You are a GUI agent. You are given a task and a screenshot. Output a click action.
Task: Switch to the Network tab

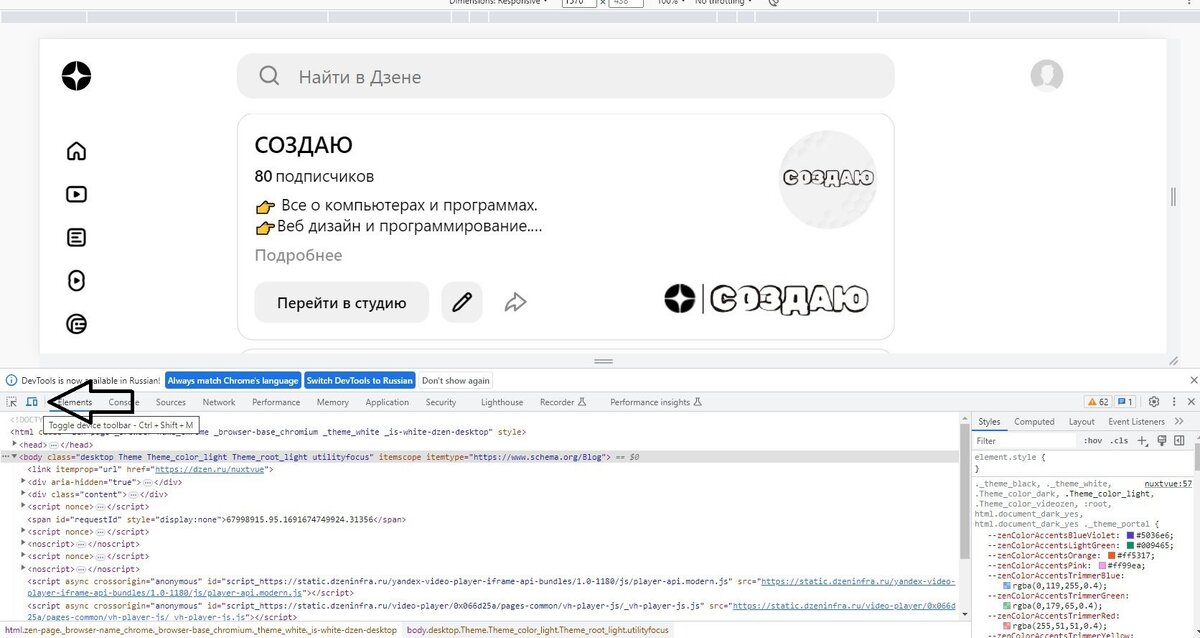tap(219, 402)
